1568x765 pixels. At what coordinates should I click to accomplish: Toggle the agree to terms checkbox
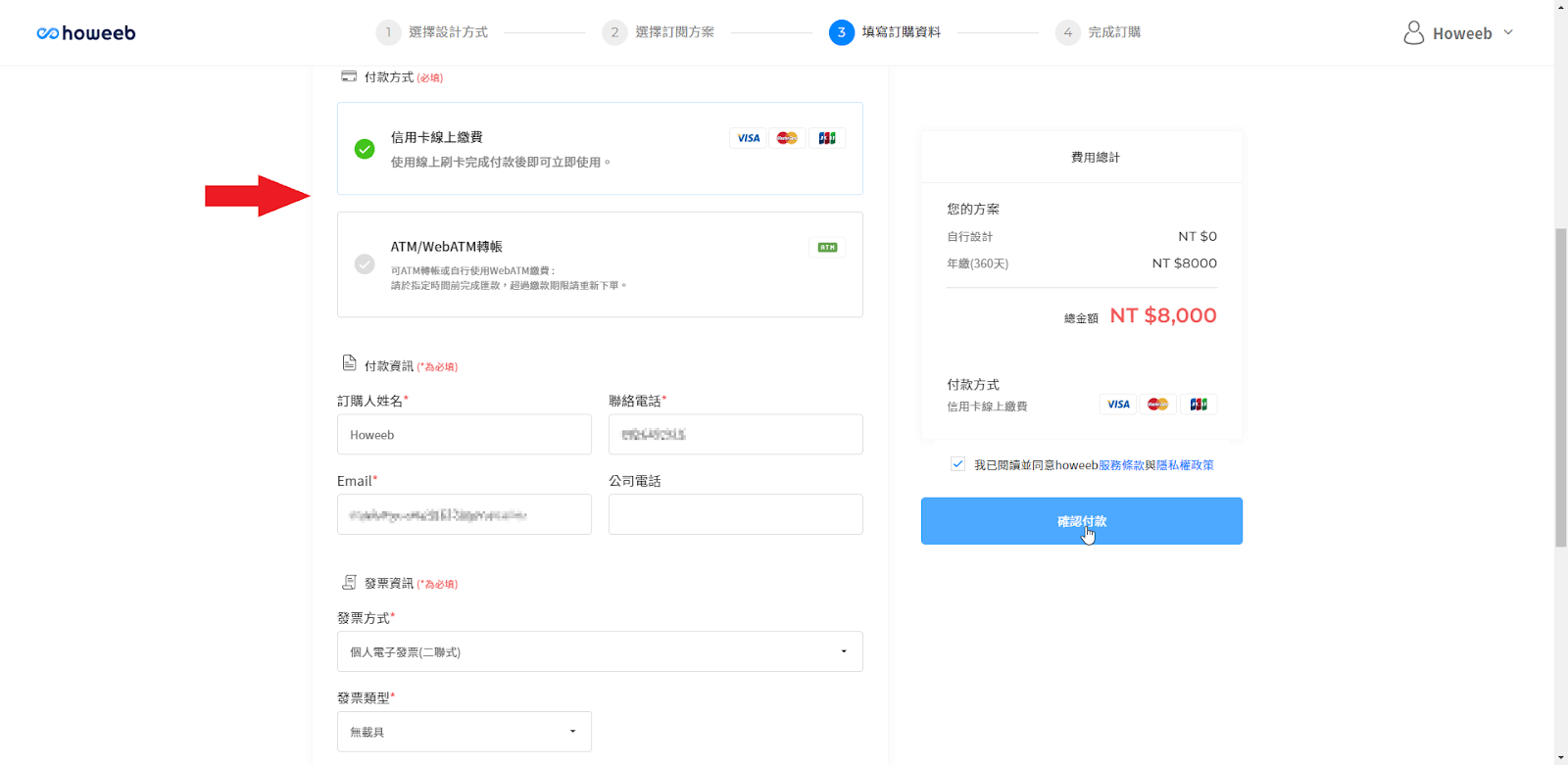click(957, 464)
